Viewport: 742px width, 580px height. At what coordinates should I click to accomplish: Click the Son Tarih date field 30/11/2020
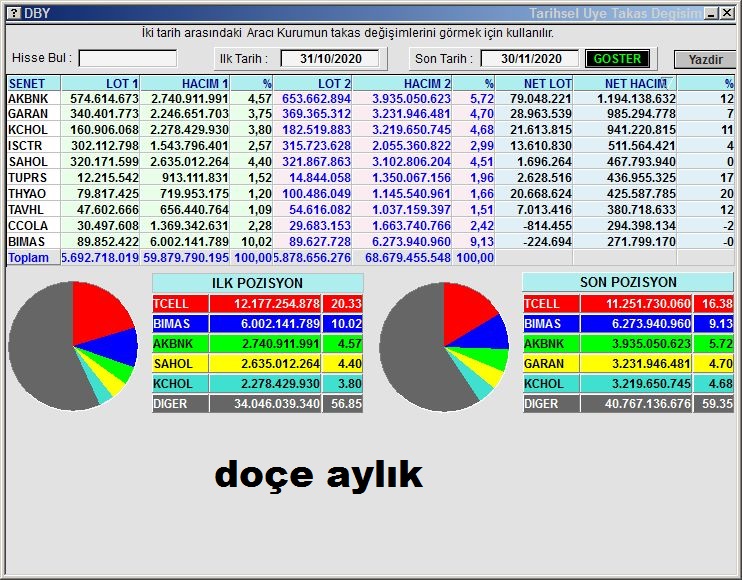pos(531,59)
